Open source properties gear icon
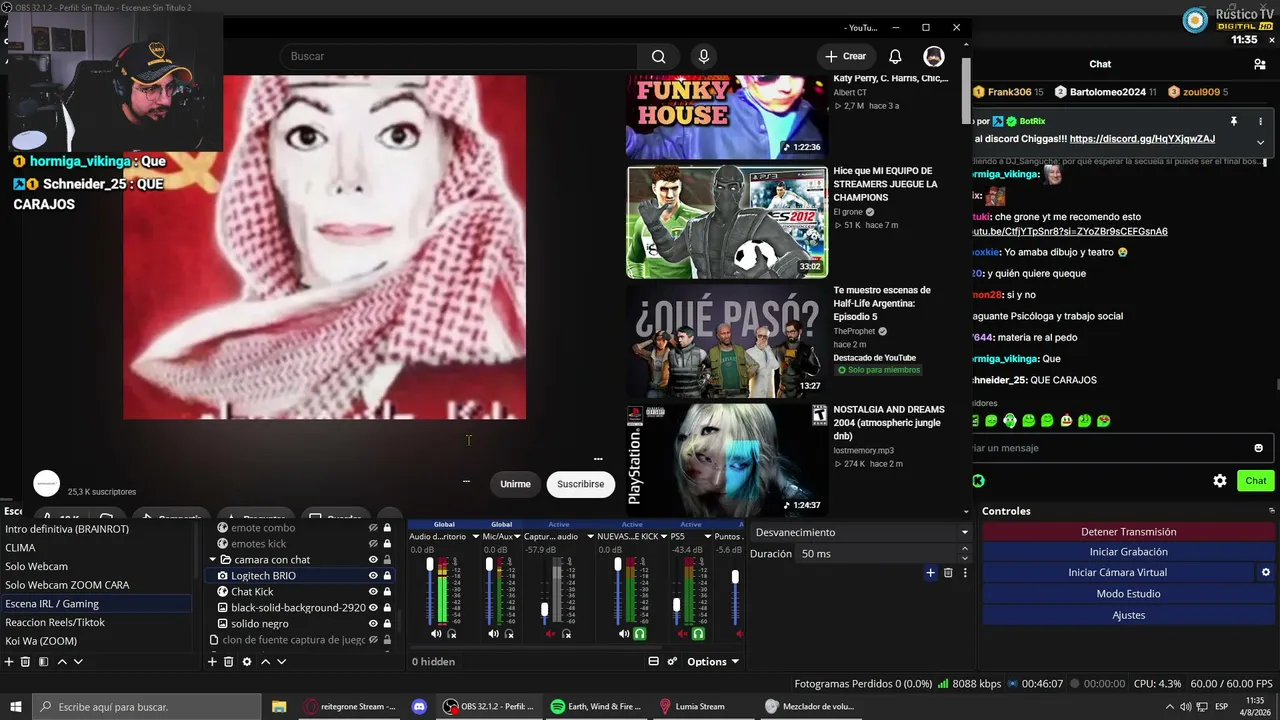Viewport: 1280px width, 720px height. click(247, 662)
